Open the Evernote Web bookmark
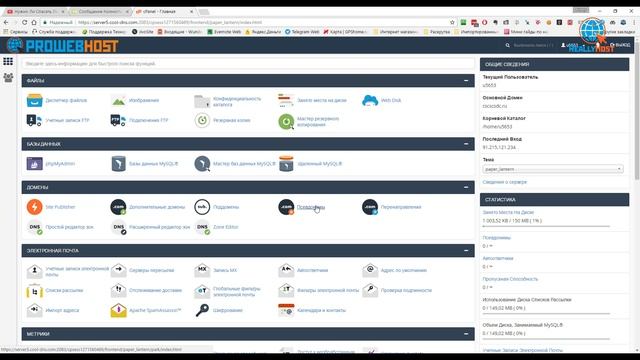 (224, 31)
